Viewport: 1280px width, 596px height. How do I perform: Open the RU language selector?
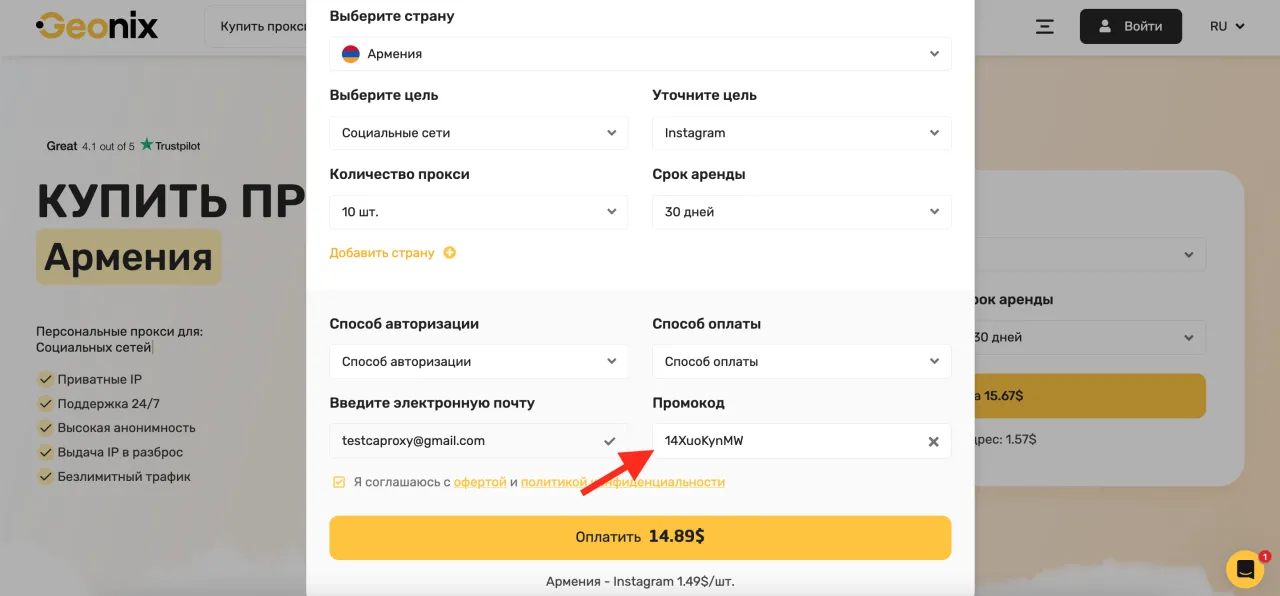tap(1226, 27)
